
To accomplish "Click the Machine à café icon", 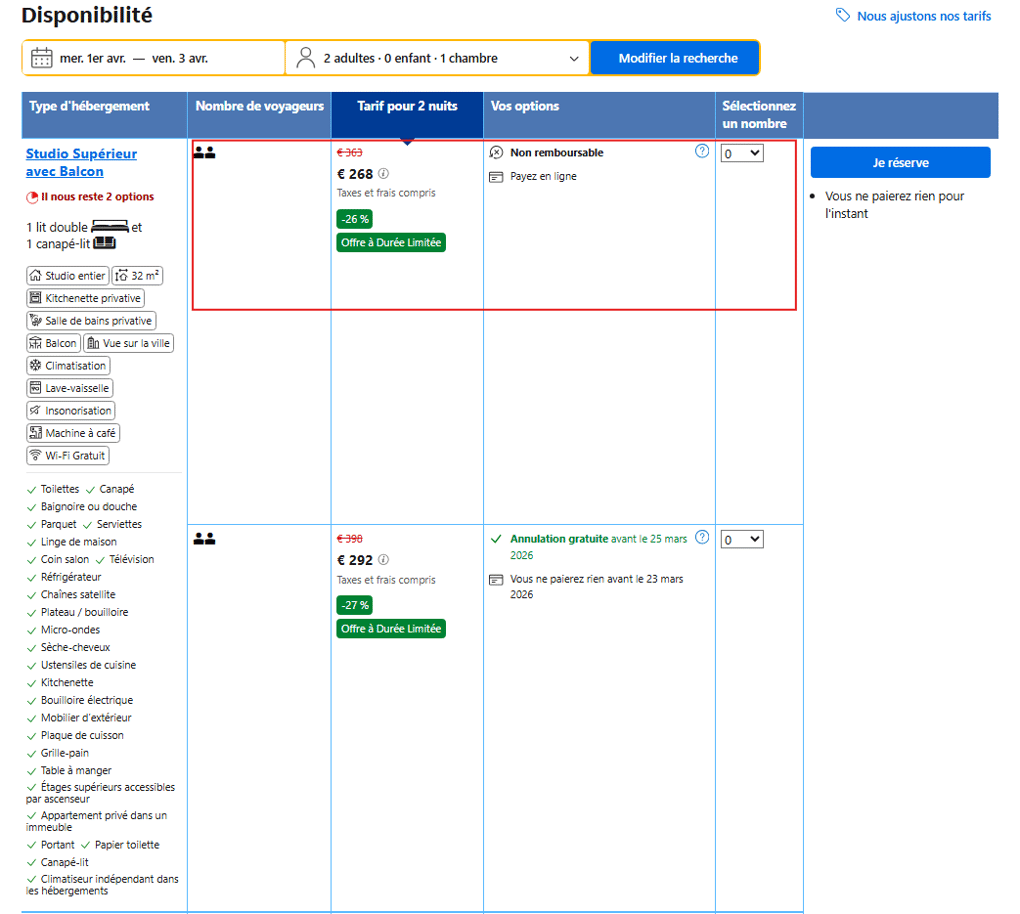I will 36,433.
